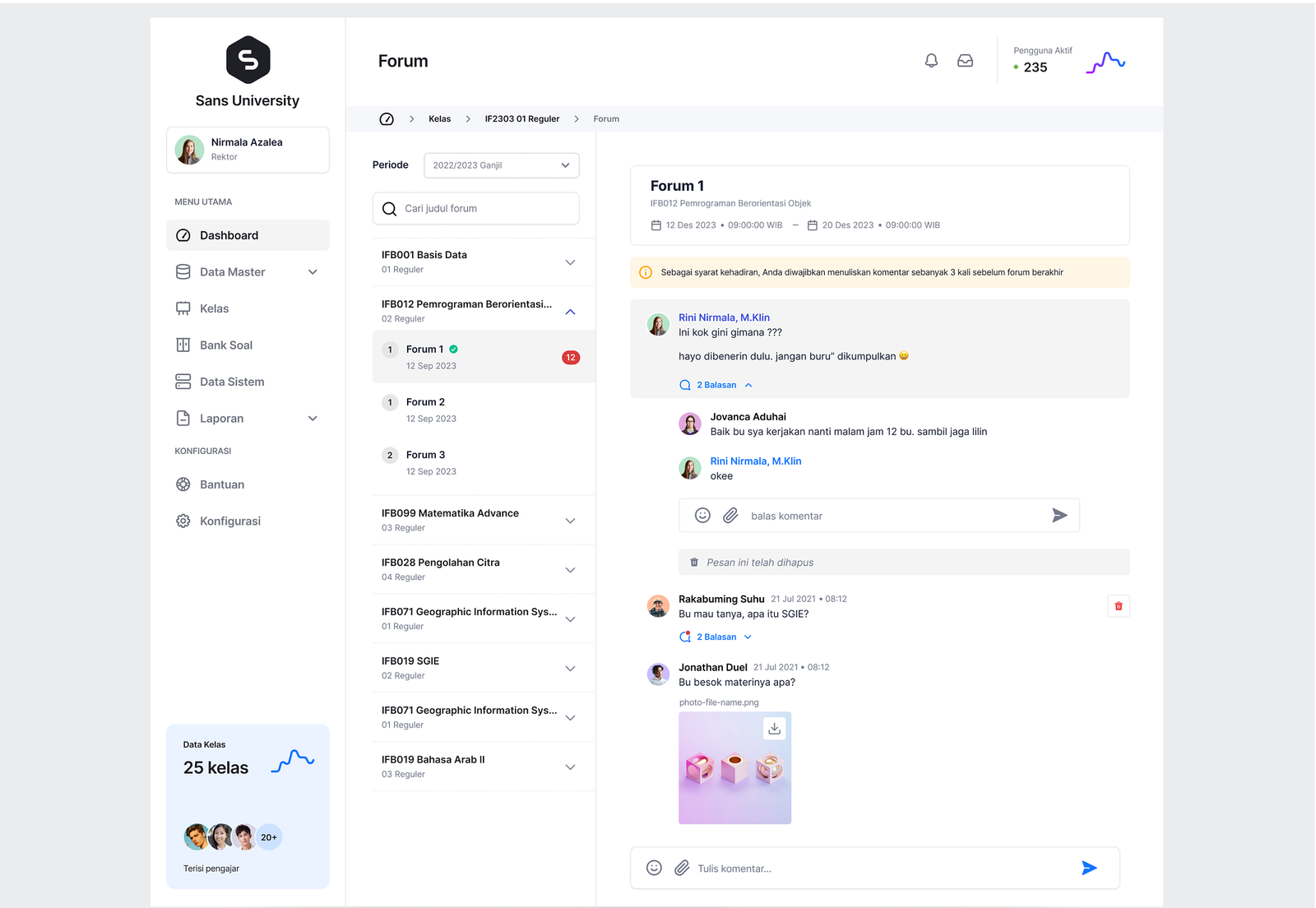Viewport: 1316px width, 908px height.
Task: Open the Periode 2022/2023 Ganjil dropdown
Action: (x=502, y=165)
